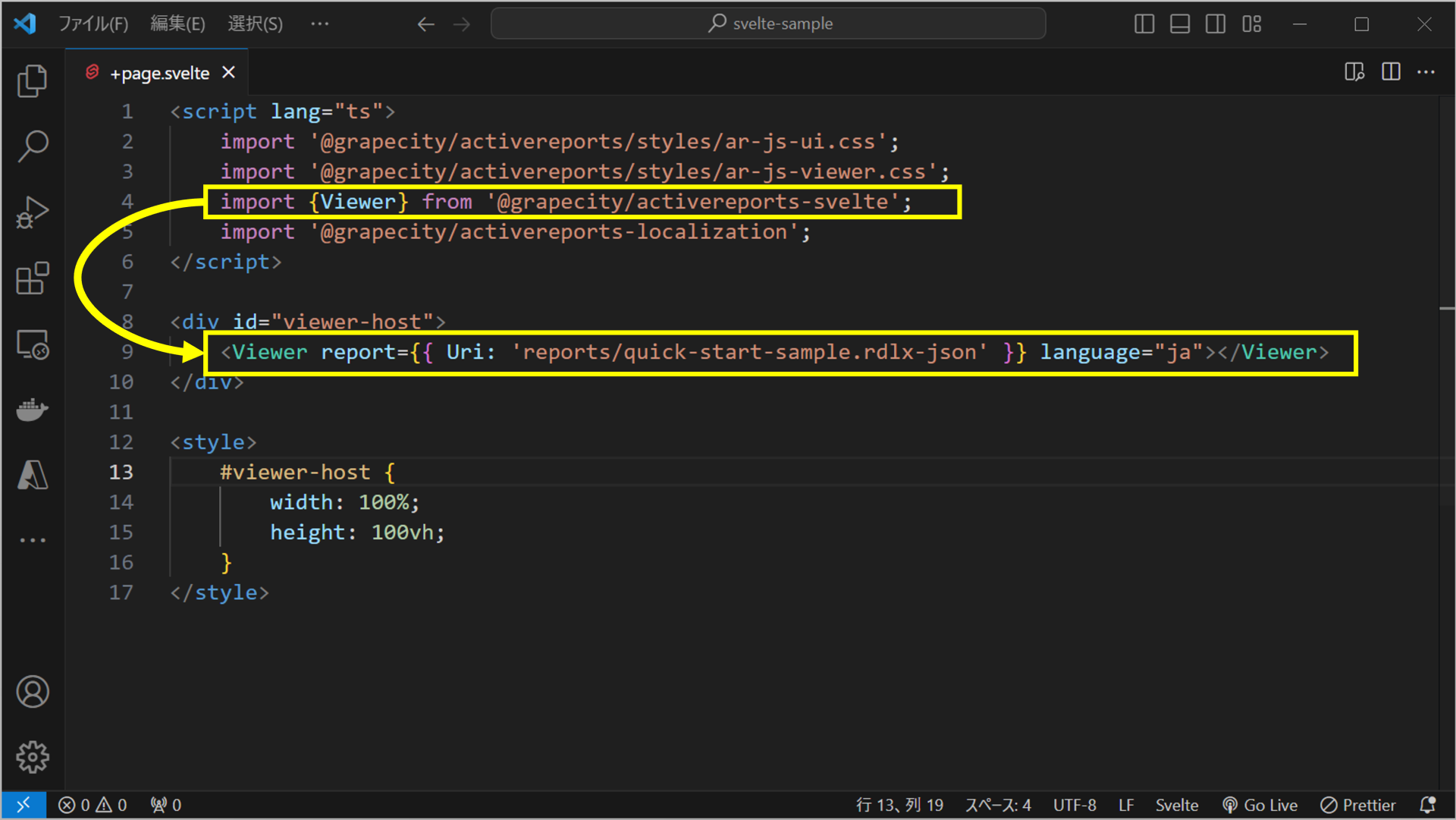Change indentation via スペース: 4
Screen dimensions: 1456x820
pyautogui.click(x=998, y=805)
